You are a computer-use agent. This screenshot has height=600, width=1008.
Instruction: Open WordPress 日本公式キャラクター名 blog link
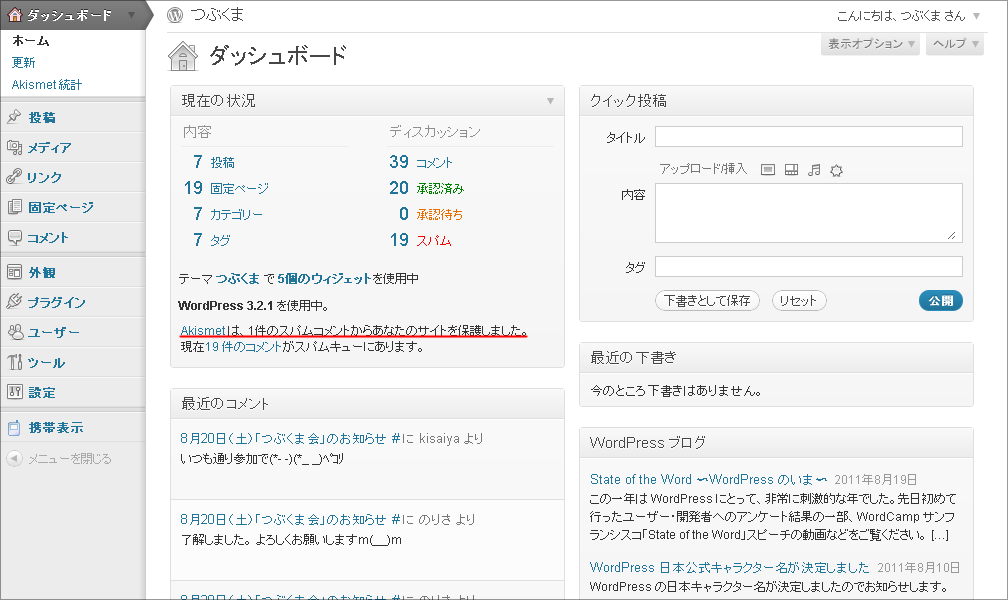click(x=730, y=567)
